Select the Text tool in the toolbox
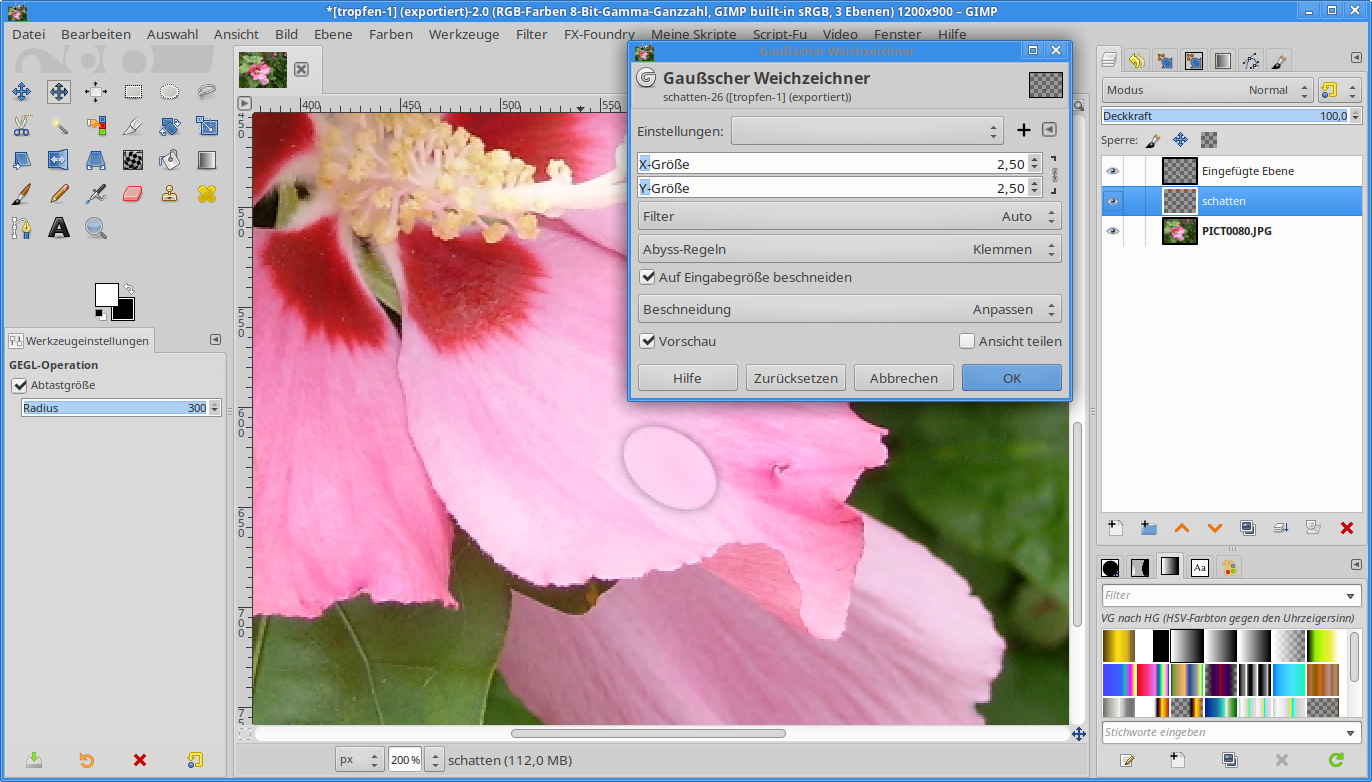Viewport: 1372px width, 782px height. pos(59,228)
